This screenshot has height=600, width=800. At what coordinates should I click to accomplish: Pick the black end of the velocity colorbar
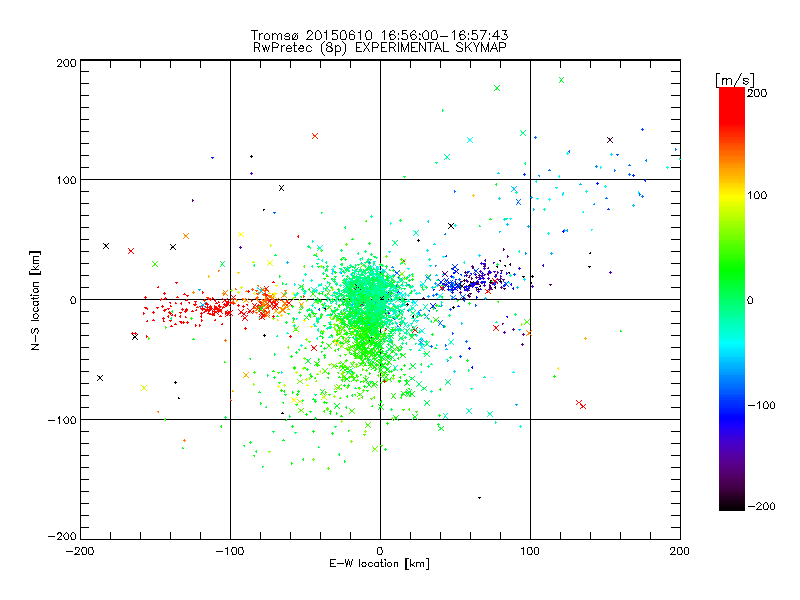click(x=732, y=503)
